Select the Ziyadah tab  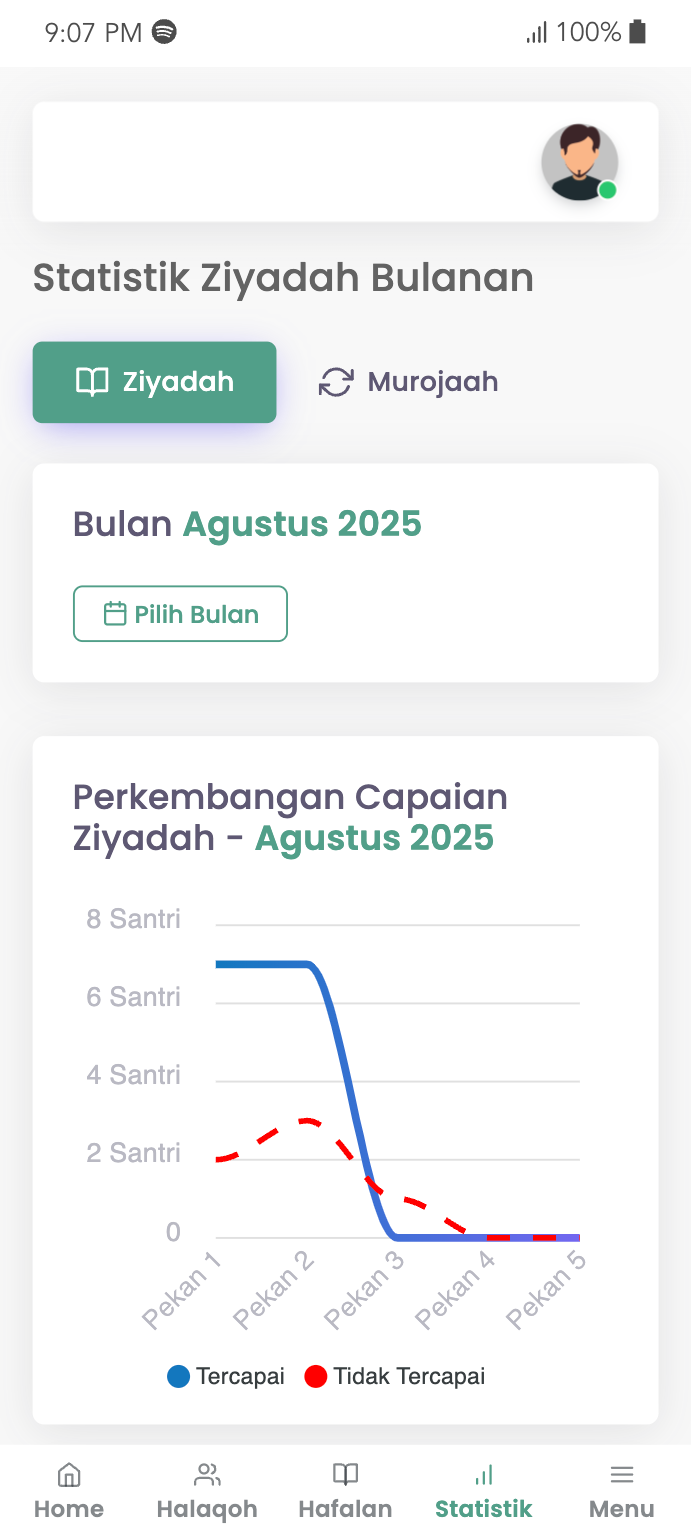click(154, 382)
